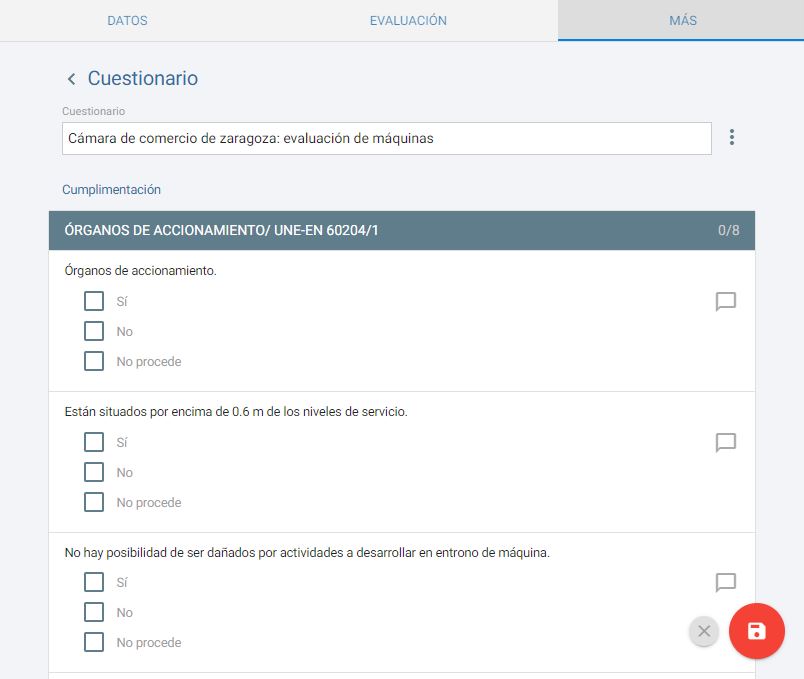
Task: Check No procede for Órganos de accionamiento
Action: pos(94,361)
